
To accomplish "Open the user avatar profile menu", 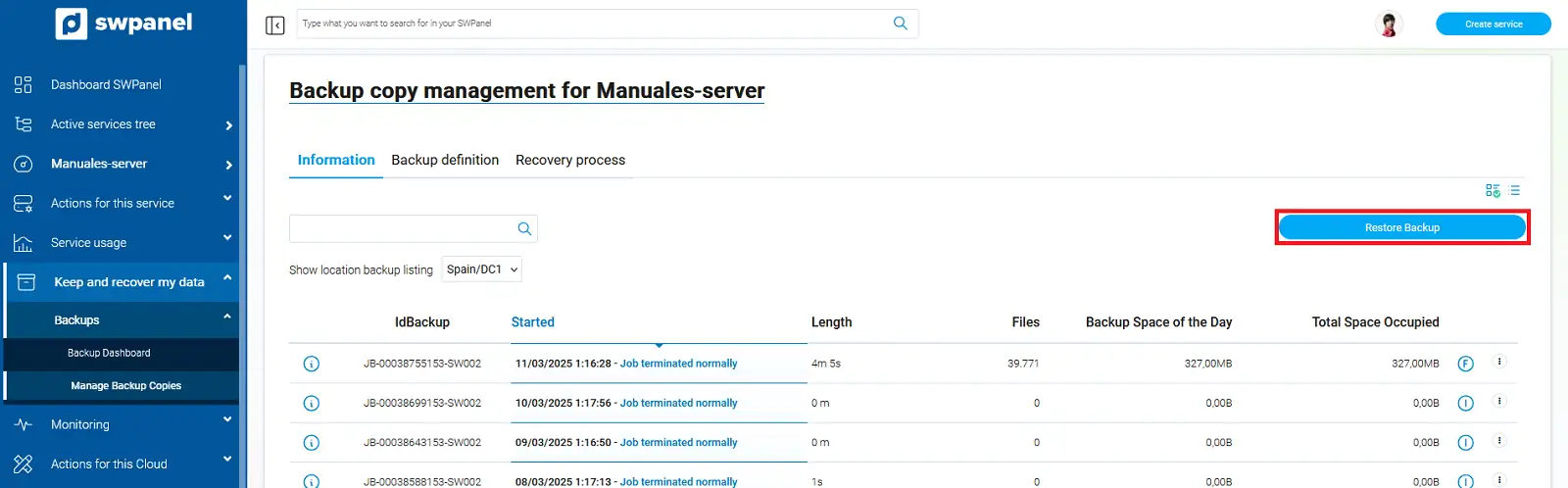I will tap(1389, 24).
